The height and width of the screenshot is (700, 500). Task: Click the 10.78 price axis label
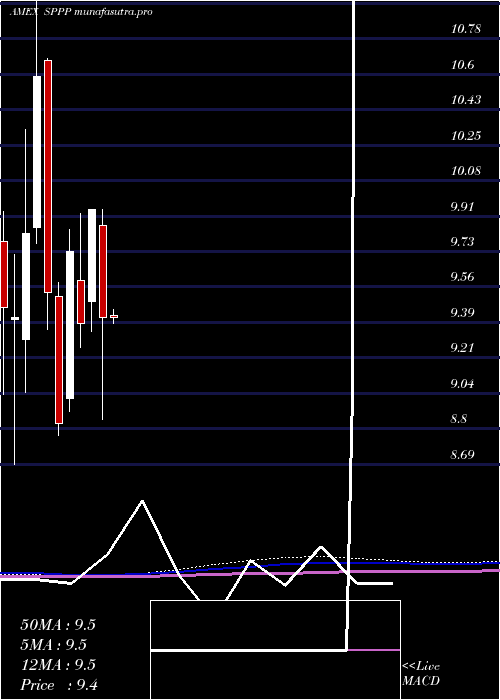click(x=466, y=30)
